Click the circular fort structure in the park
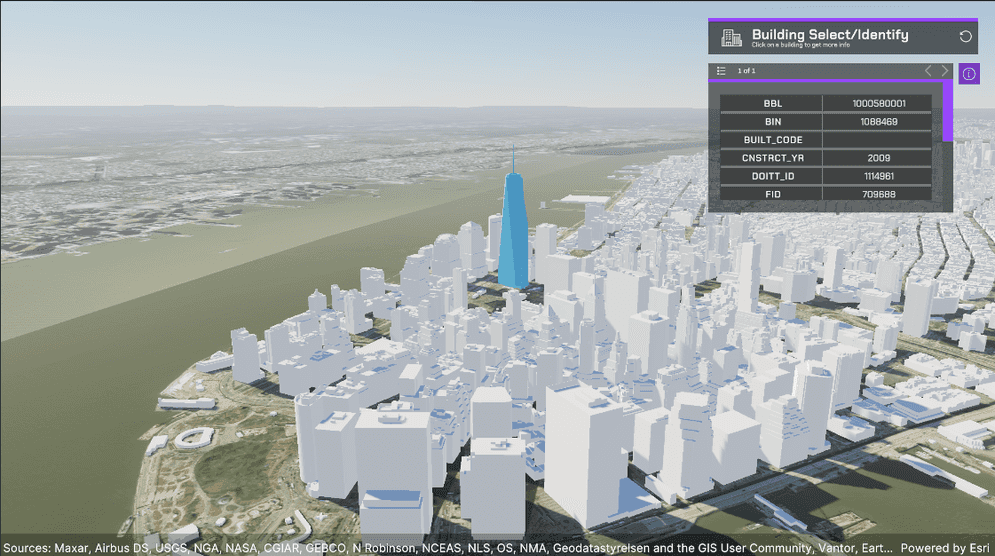This screenshot has width=995, height=556. [194, 438]
